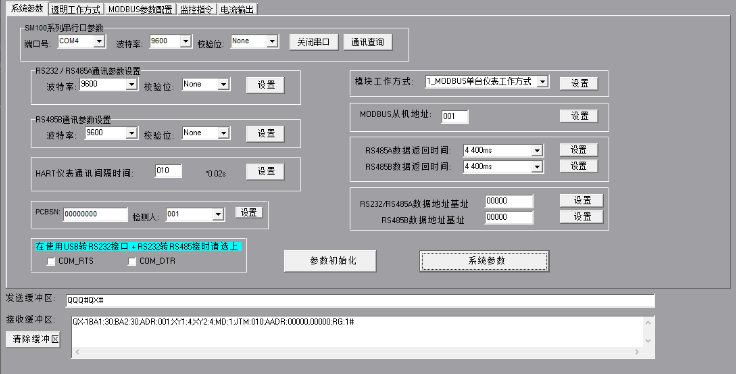Click the RS232/RS485A数据地址基址 input field

point(509,201)
